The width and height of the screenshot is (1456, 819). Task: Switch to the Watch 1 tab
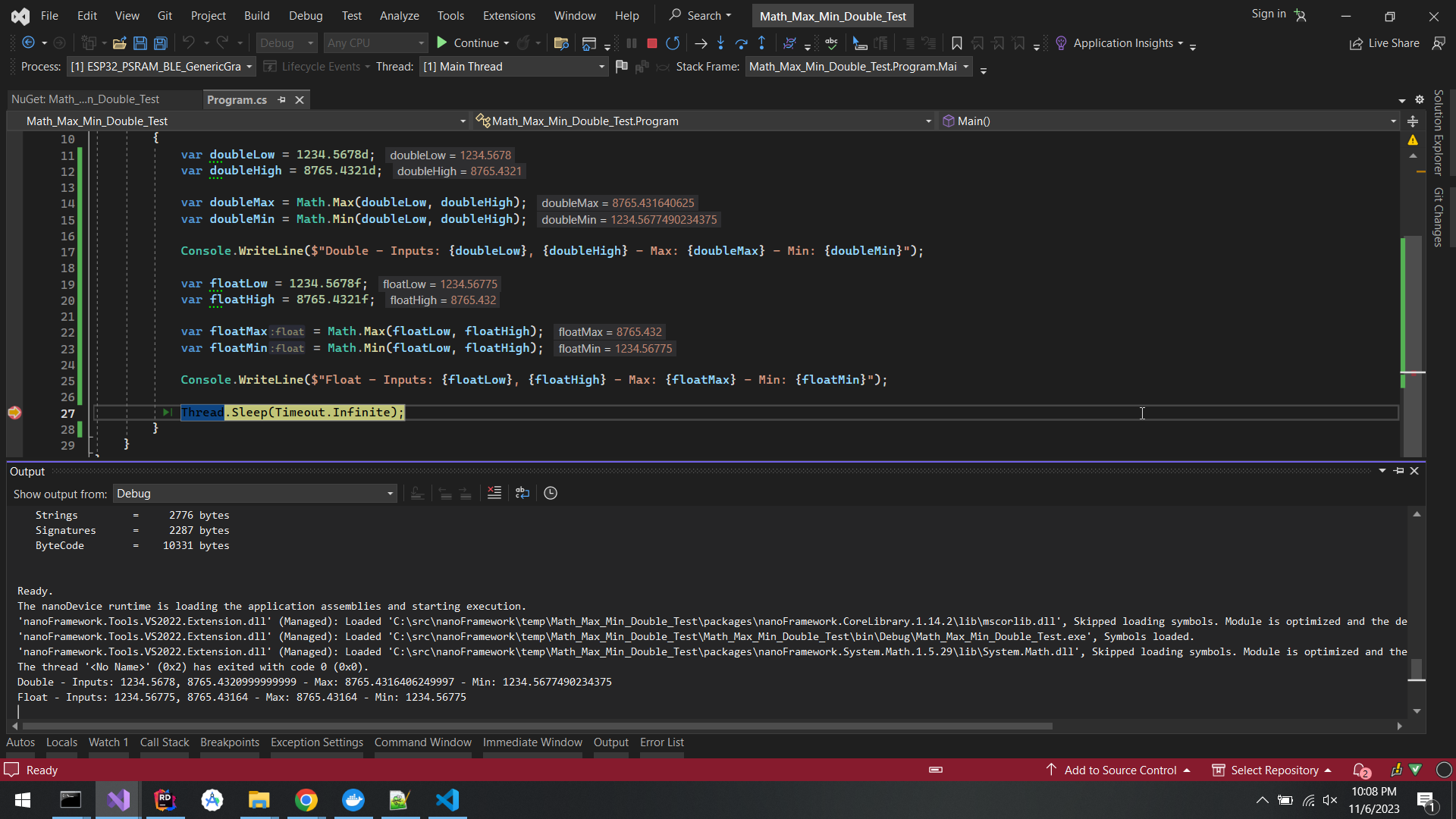pos(108,742)
